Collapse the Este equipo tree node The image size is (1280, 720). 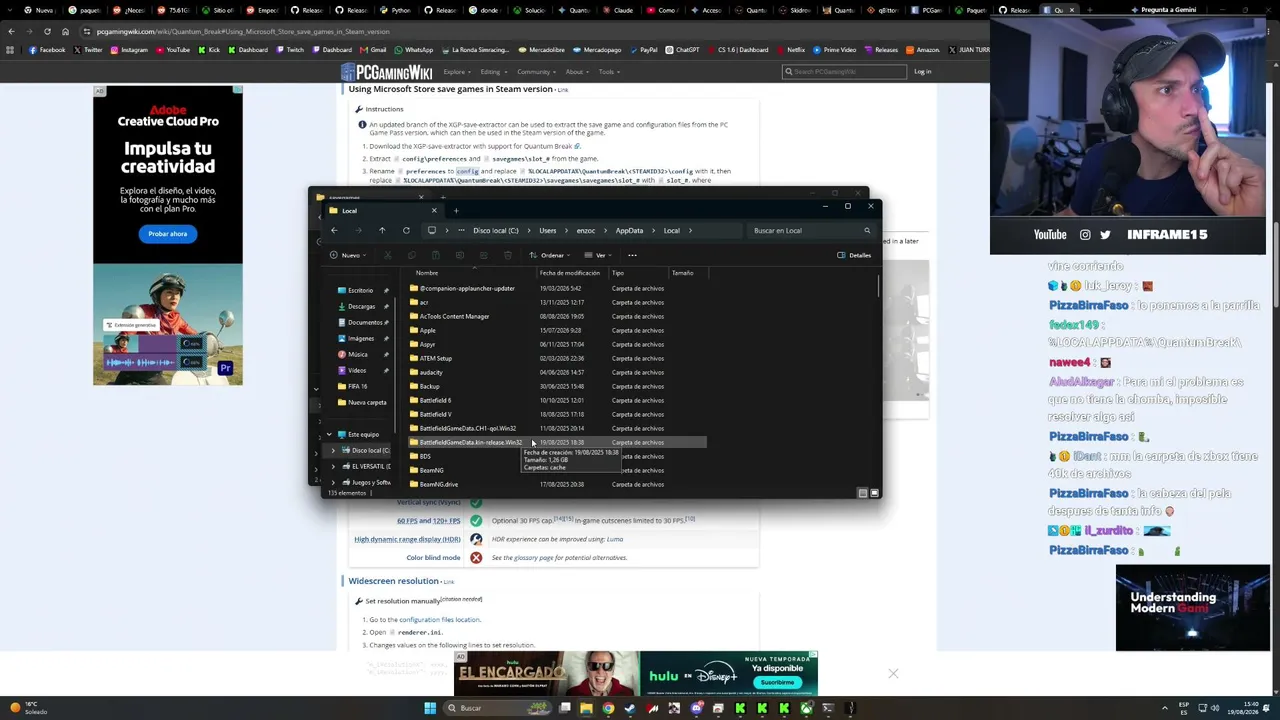pos(329,435)
